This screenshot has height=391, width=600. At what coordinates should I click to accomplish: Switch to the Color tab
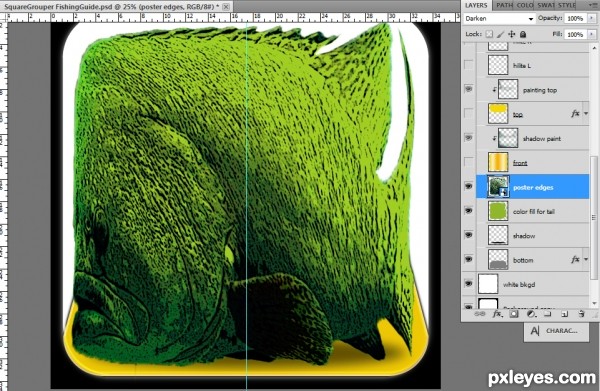click(524, 5)
